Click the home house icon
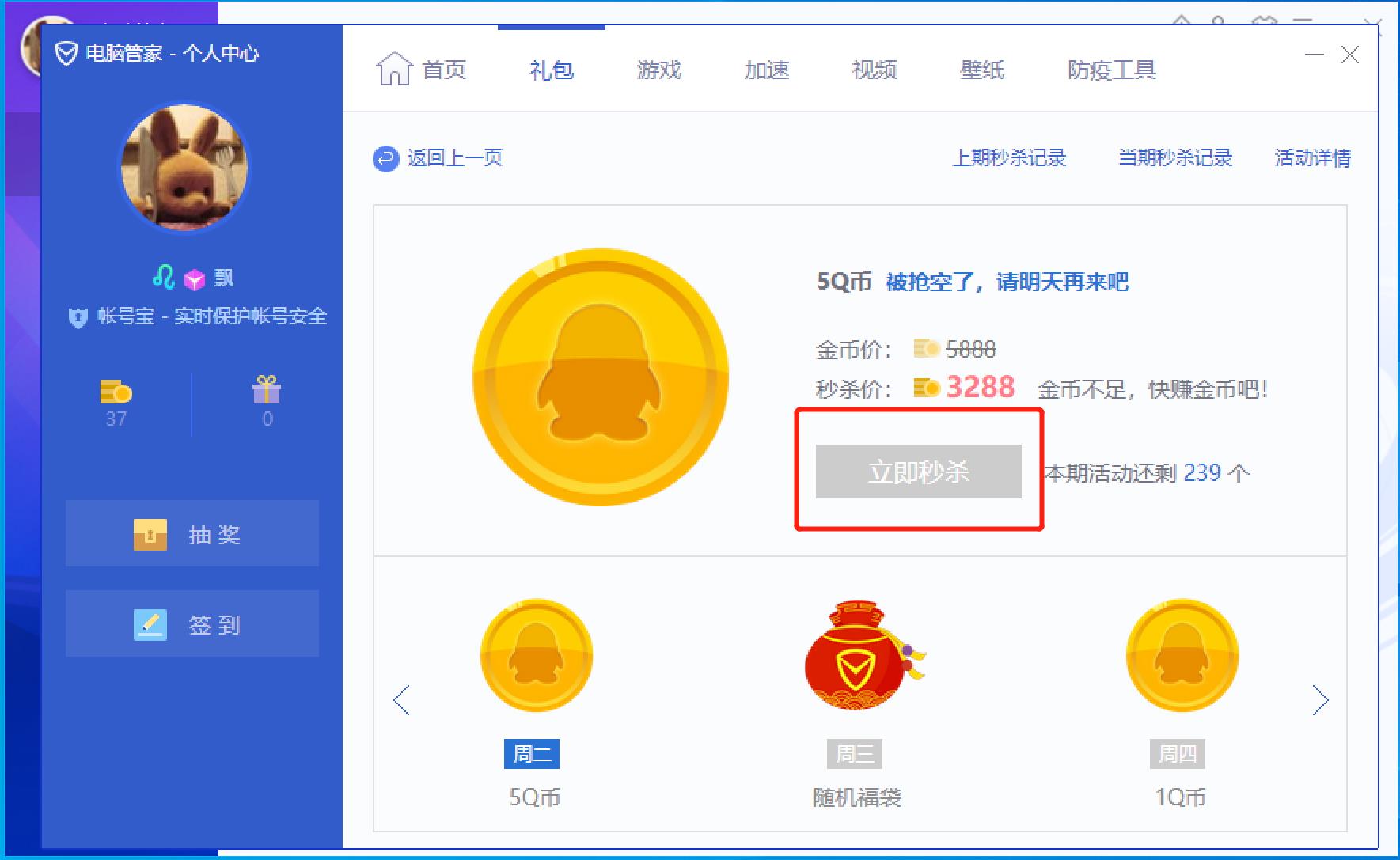This screenshot has height=860, width=1400. [x=393, y=69]
